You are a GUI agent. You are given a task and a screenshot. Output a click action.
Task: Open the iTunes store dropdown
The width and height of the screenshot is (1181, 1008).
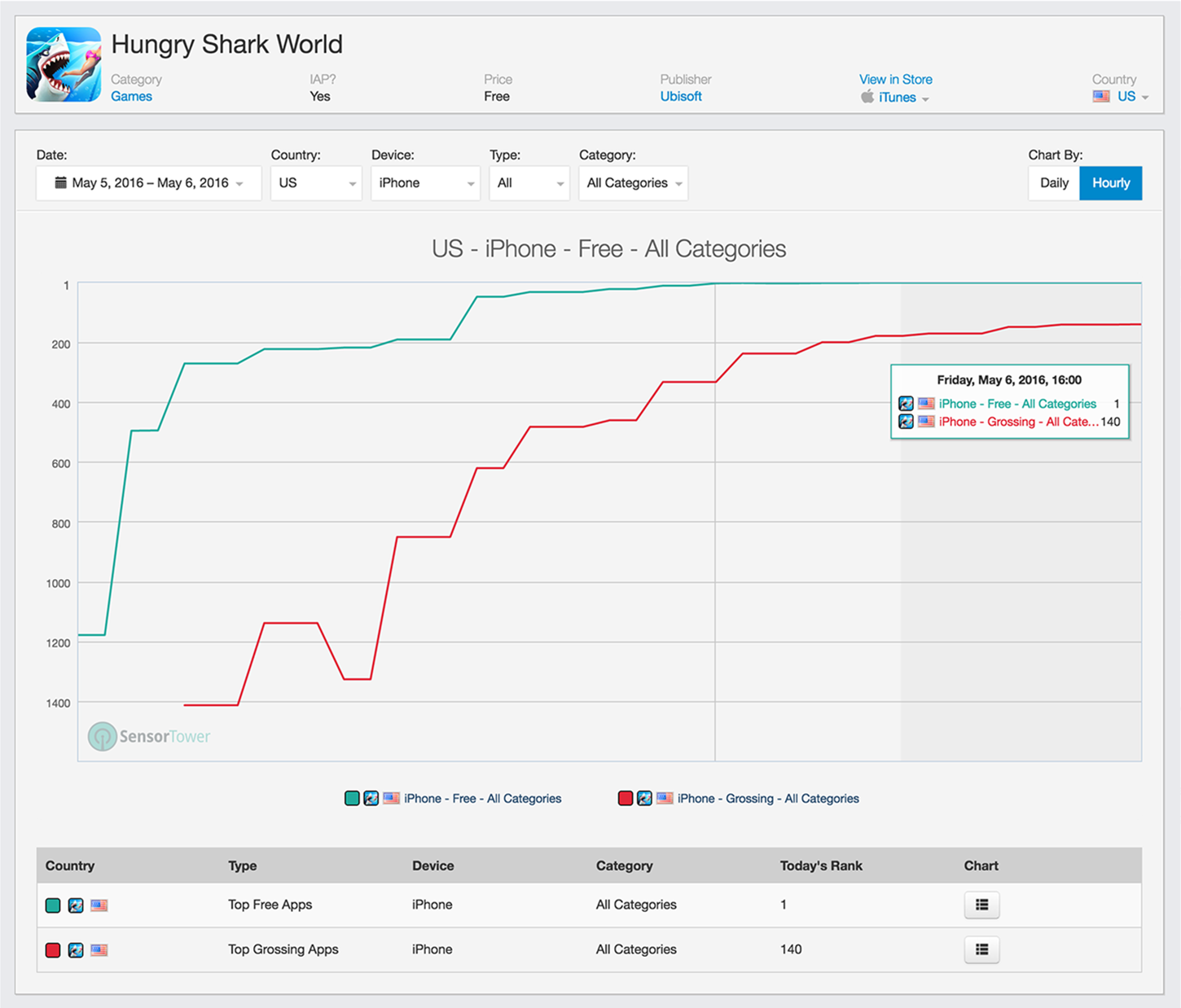[x=904, y=98]
